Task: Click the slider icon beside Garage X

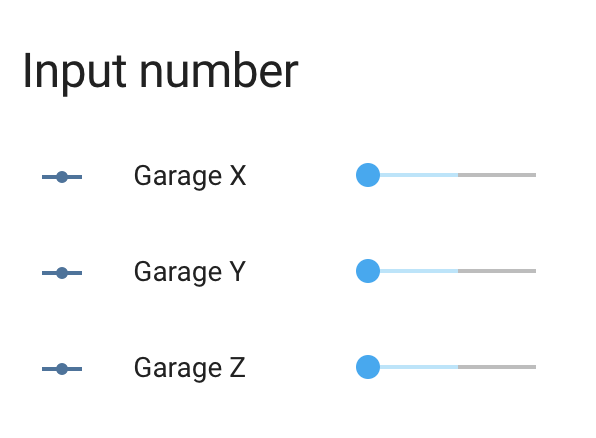Action: (x=62, y=177)
